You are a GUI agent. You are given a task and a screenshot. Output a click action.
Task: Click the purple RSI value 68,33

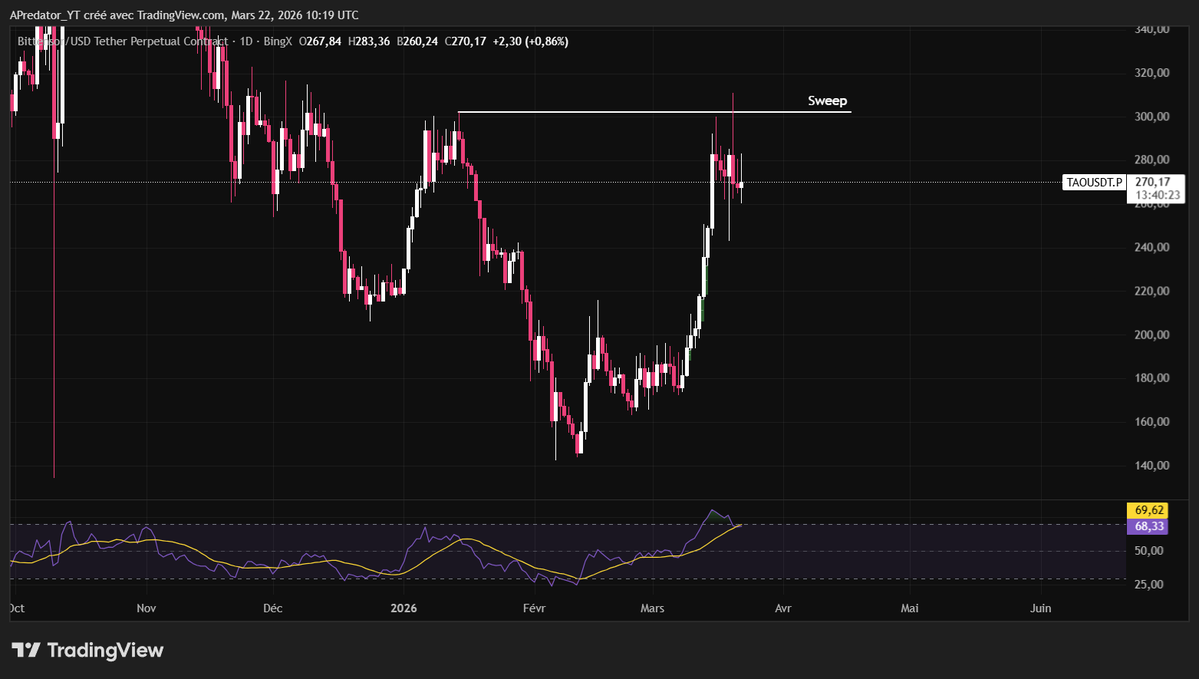1148,526
